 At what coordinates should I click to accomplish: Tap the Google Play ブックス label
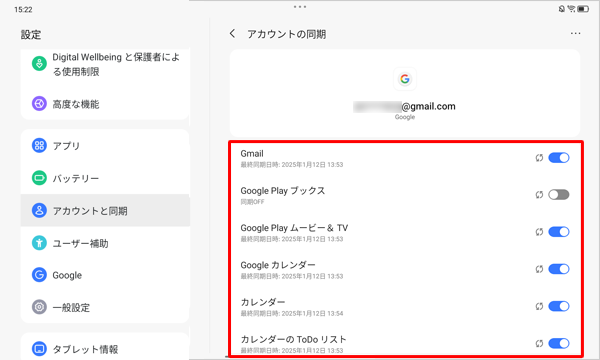click(282, 191)
